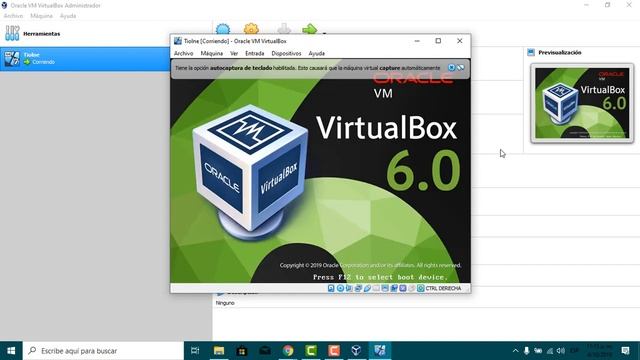Screen dimensions: 640x360
Task: Click the gray Descartar arrow icon
Action: pos(284,29)
